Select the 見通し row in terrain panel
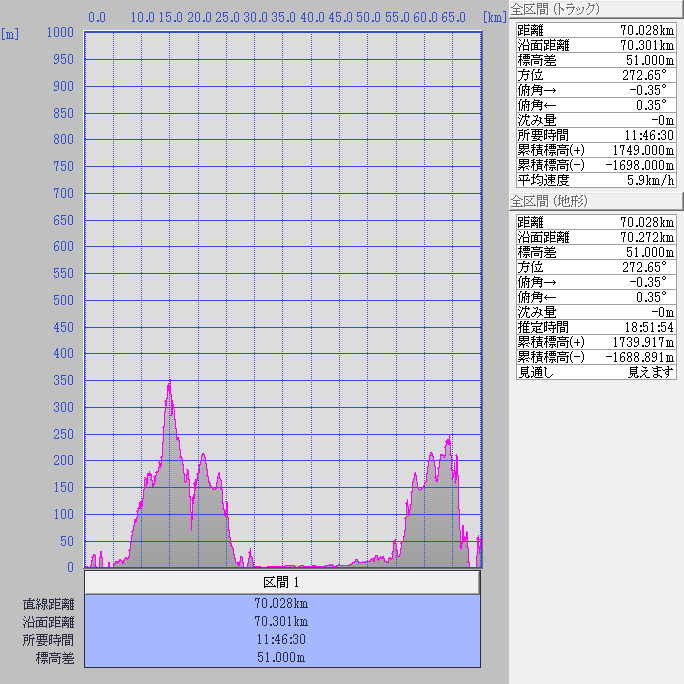The image size is (684, 684). coord(596,372)
